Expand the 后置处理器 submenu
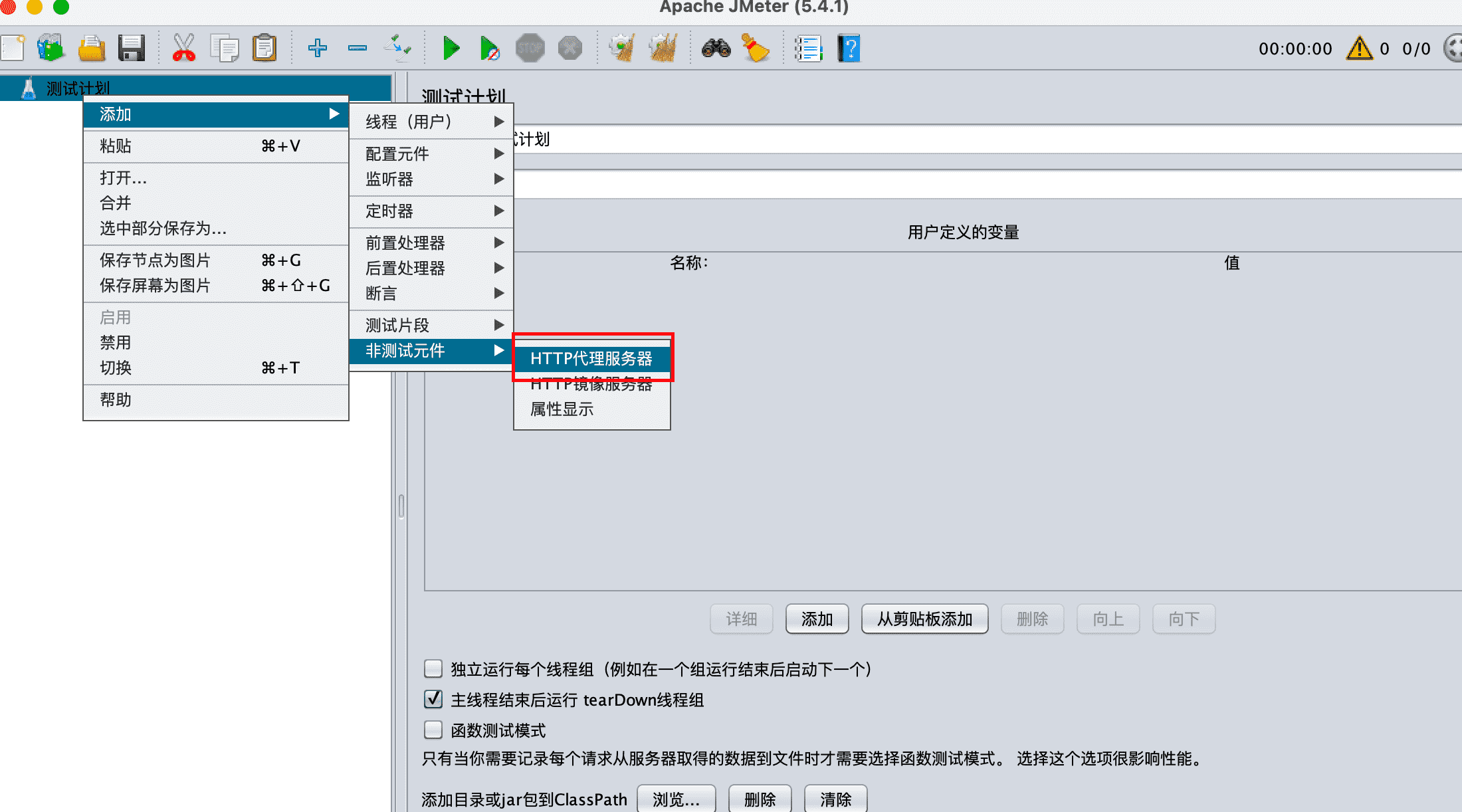The height and width of the screenshot is (812, 1462). [x=431, y=268]
